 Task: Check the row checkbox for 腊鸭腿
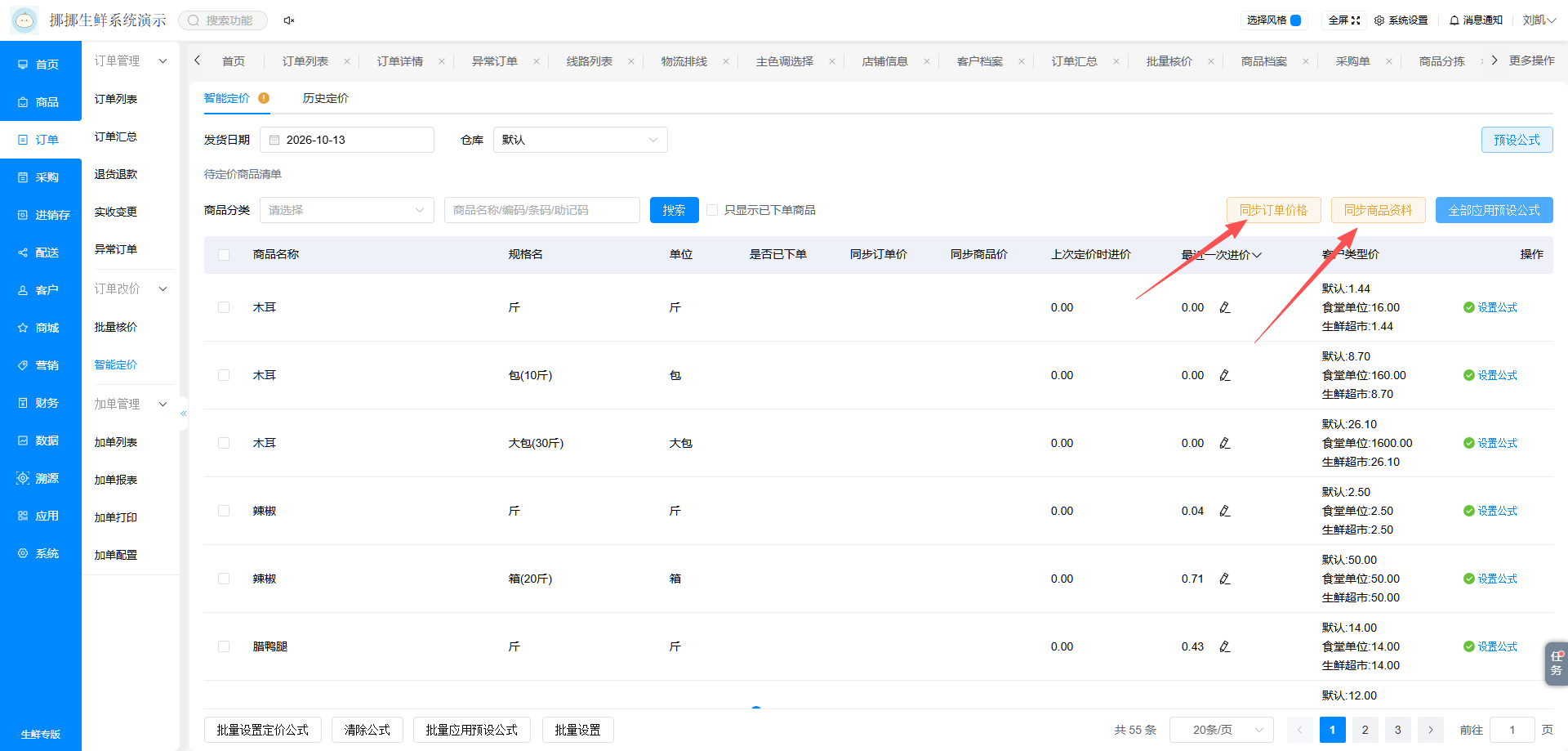point(224,646)
